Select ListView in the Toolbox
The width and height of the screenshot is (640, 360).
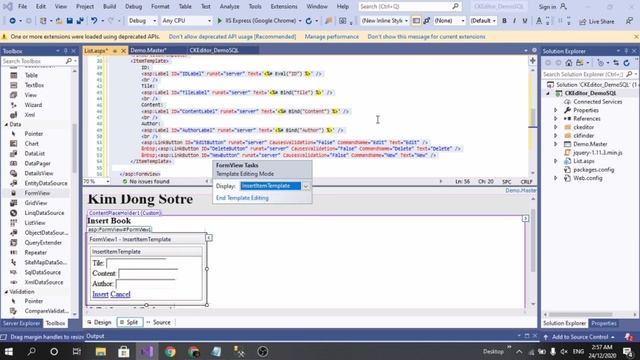[35, 223]
